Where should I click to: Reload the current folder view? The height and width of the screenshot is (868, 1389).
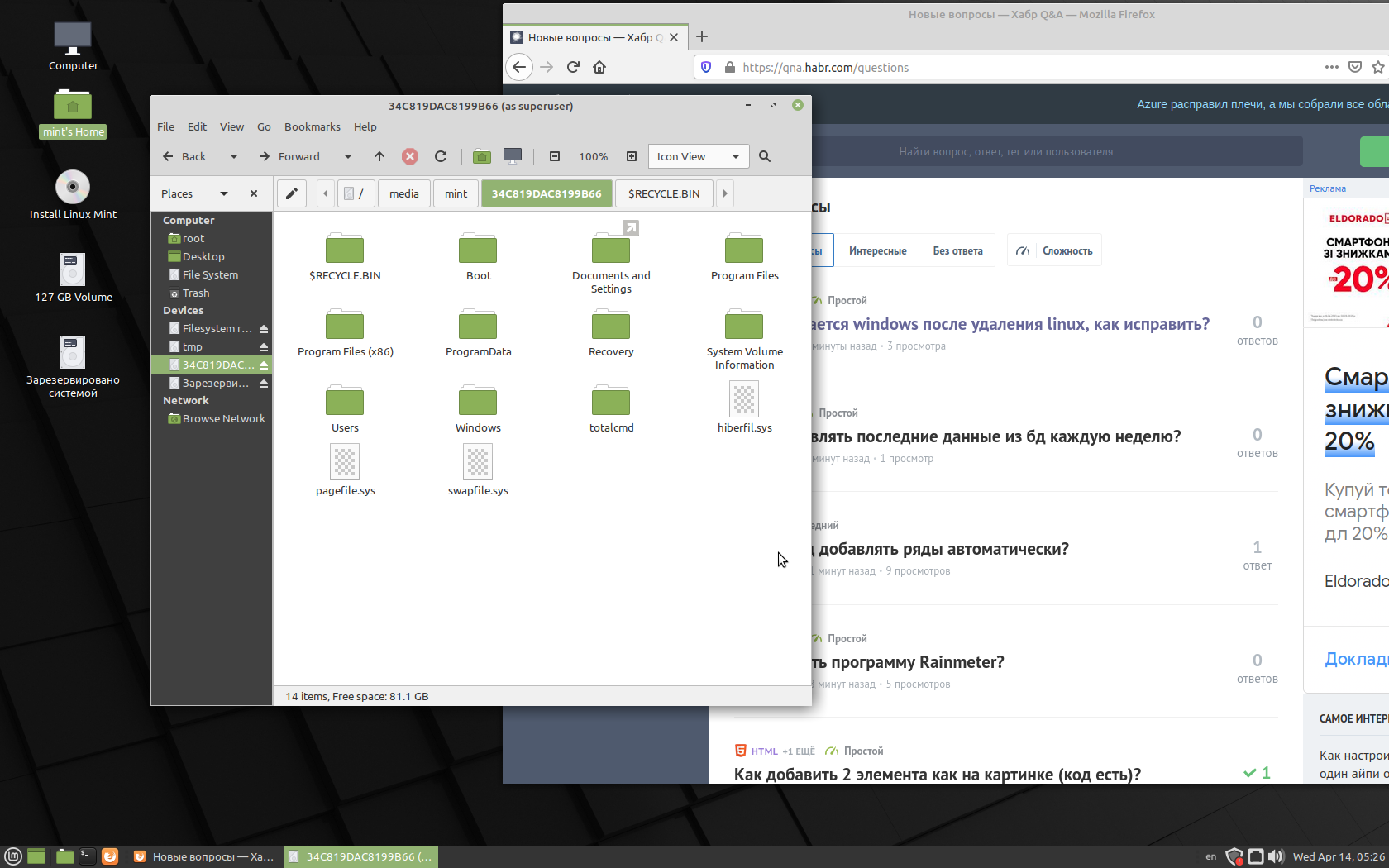[441, 156]
